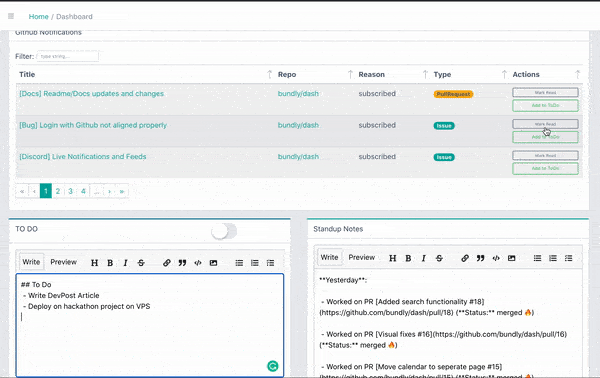Add unordered list in TO DO editor
The image size is (600, 378).
[239, 263]
